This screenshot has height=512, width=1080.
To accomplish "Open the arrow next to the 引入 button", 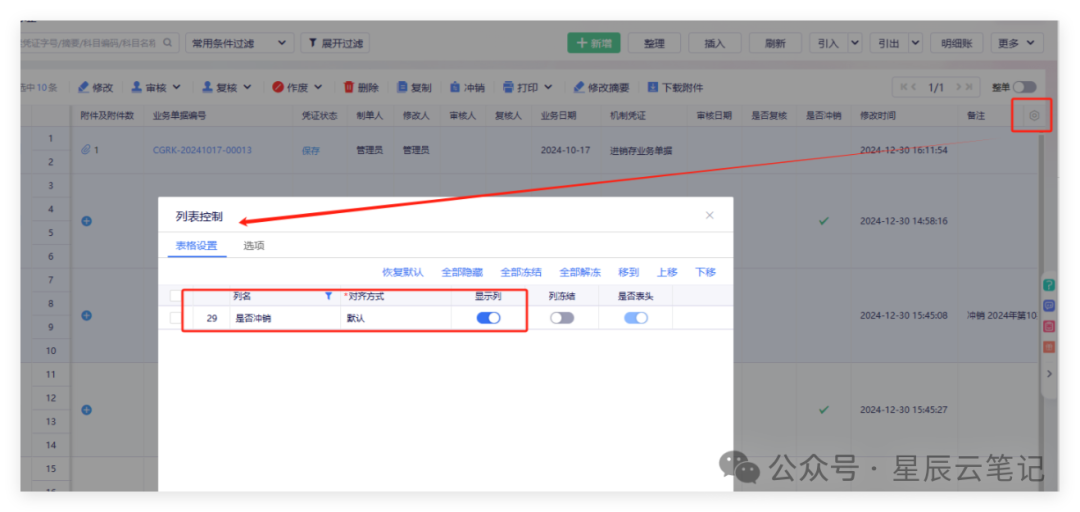I will (x=855, y=43).
